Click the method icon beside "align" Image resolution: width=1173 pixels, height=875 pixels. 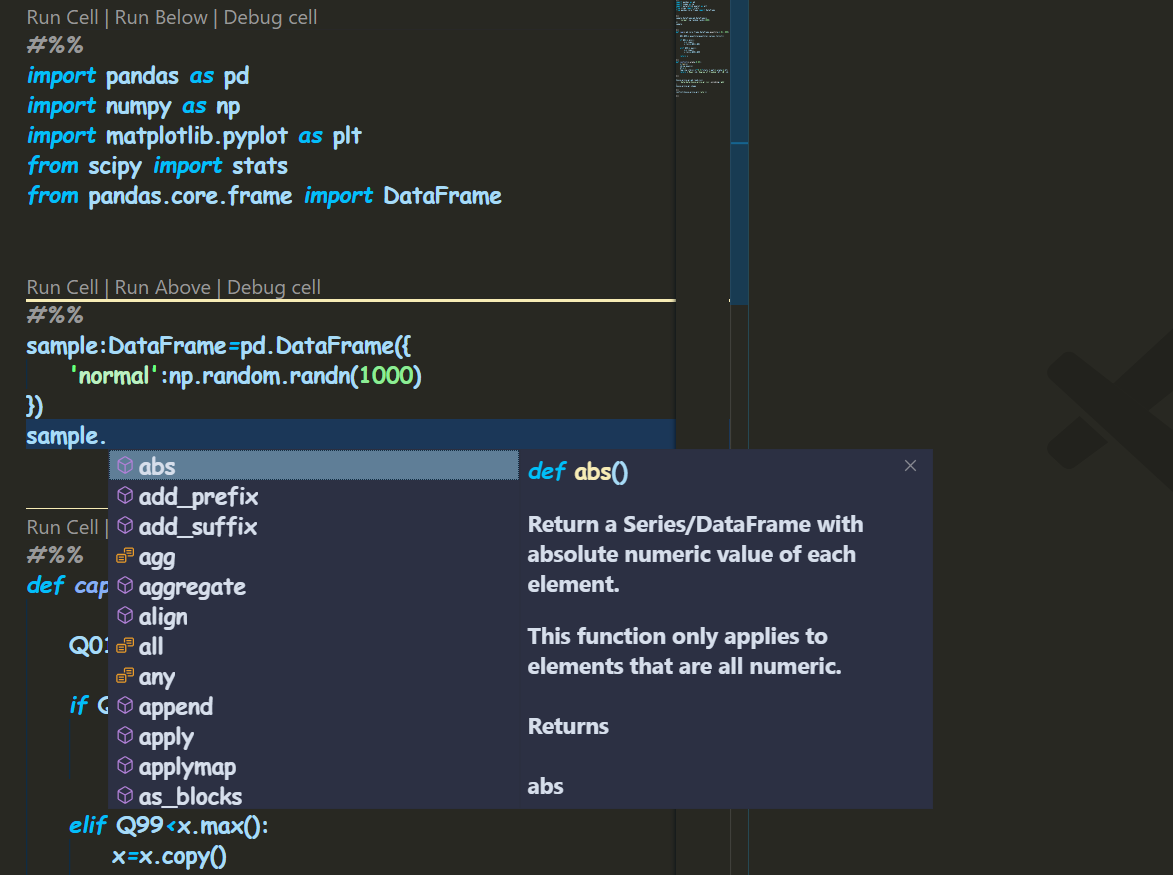124,616
